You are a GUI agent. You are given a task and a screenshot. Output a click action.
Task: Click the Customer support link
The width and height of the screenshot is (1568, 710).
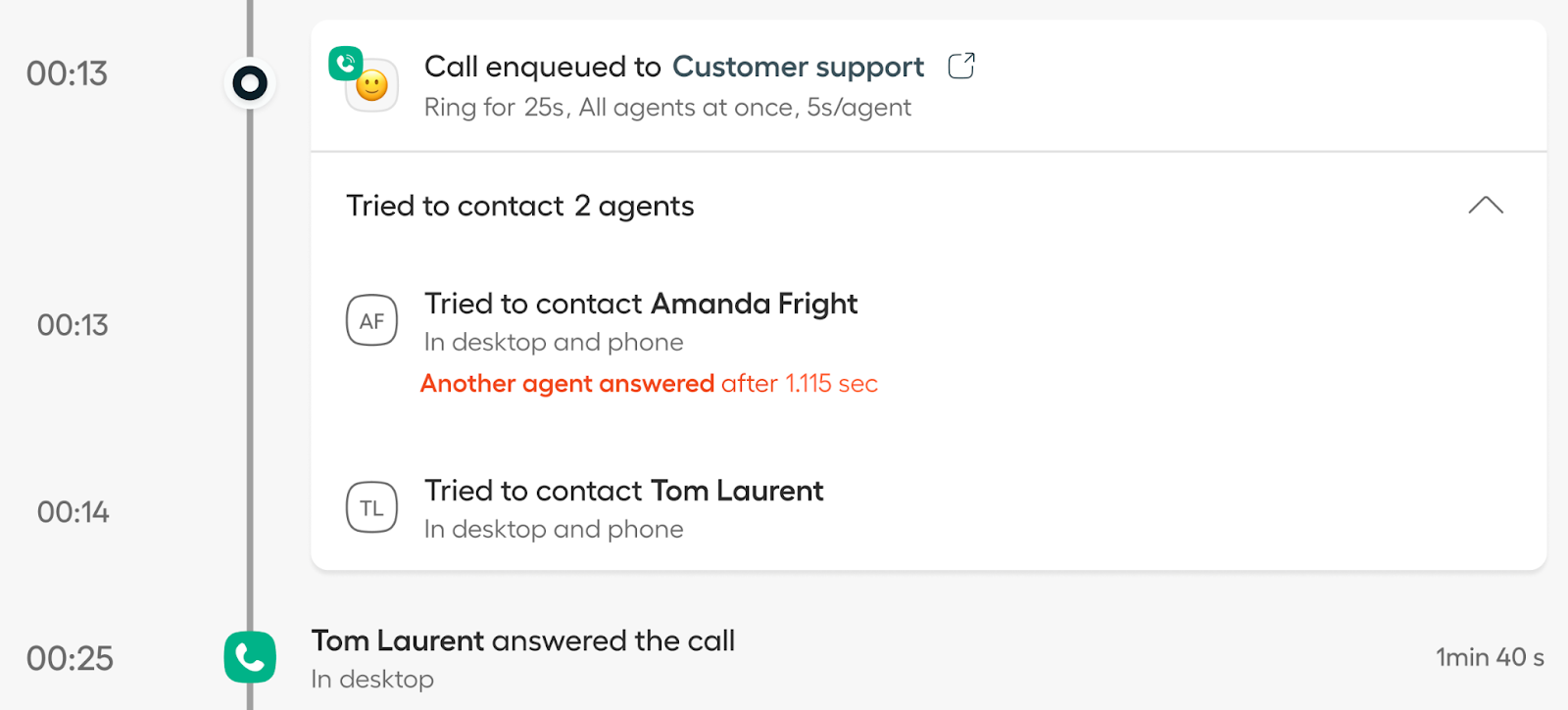pyautogui.click(x=798, y=67)
